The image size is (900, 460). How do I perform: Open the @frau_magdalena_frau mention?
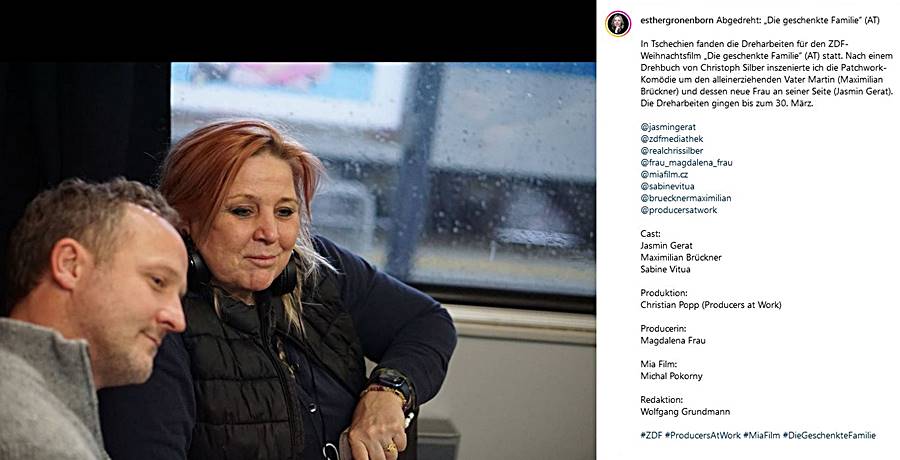click(686, 163)
